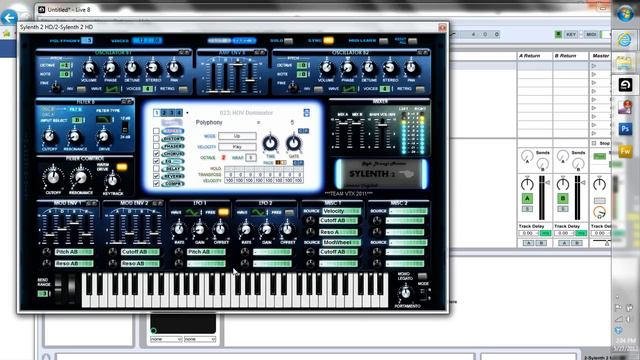Click arpeggiator Time knob
The width and height of the screenshot is (640, 360).
(x=270, y=144)
